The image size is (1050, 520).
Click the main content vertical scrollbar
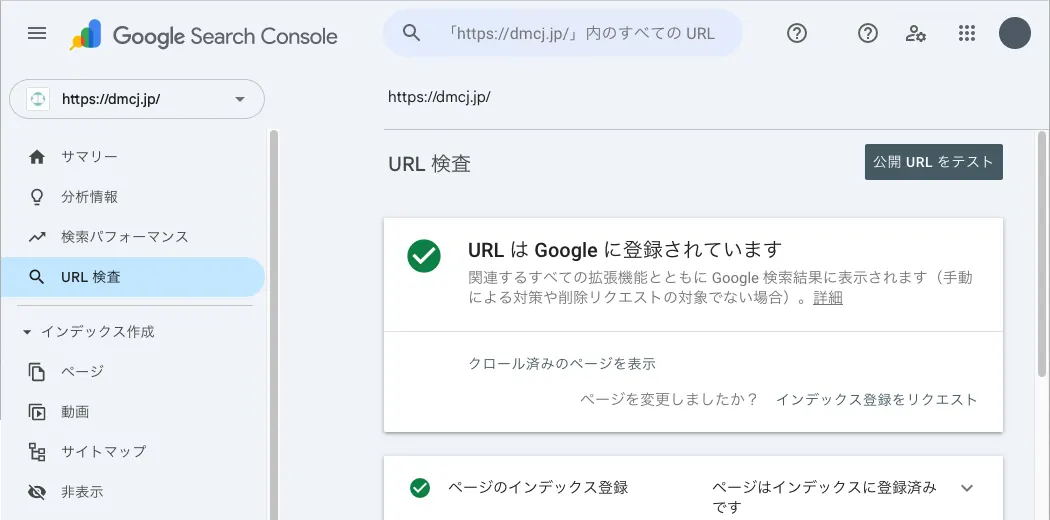tap(1041, 254)
